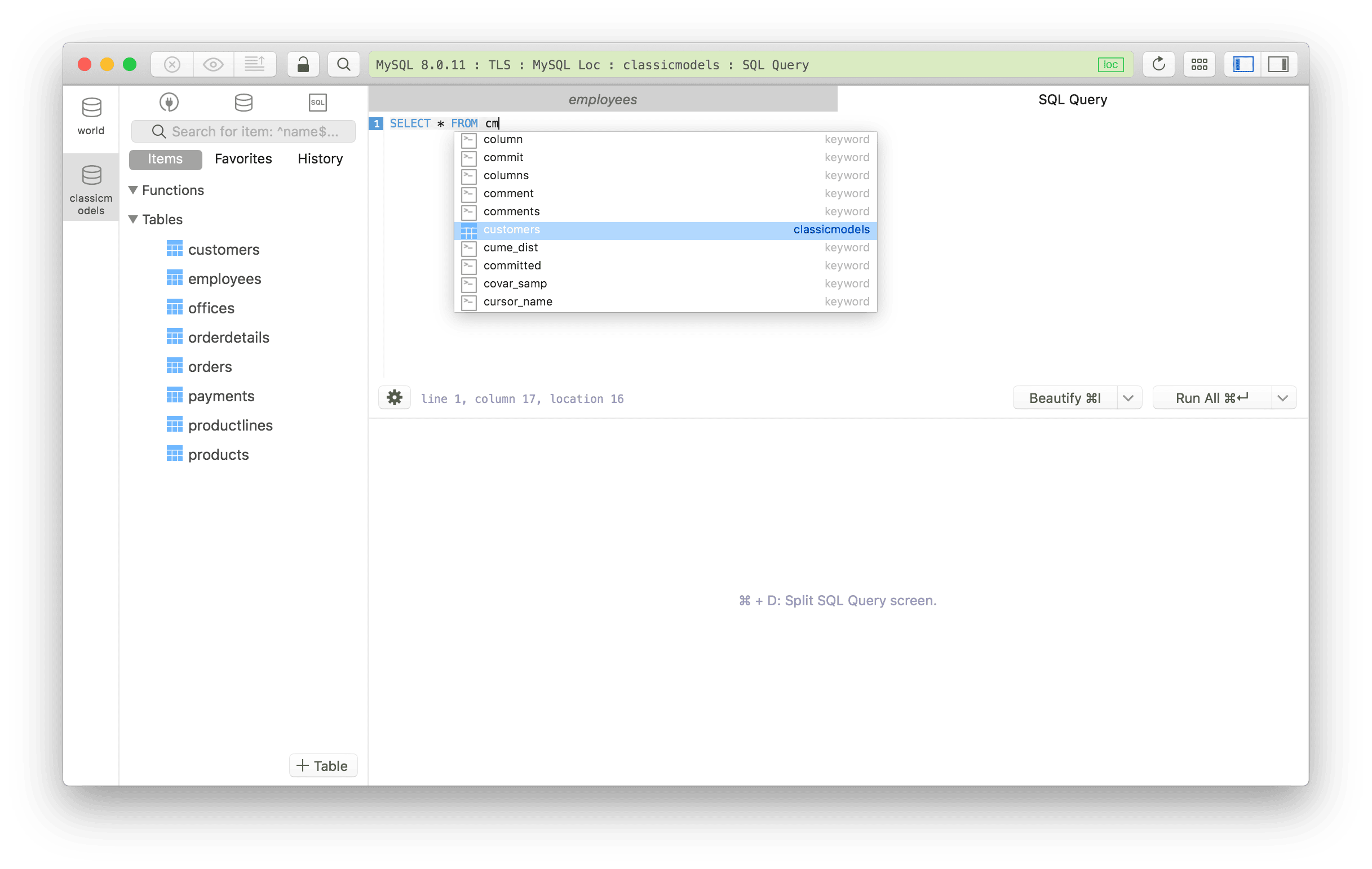
Task: Choose cume_dist keyword suggestion
Action: pyautogui.click(x=666, y=249)
